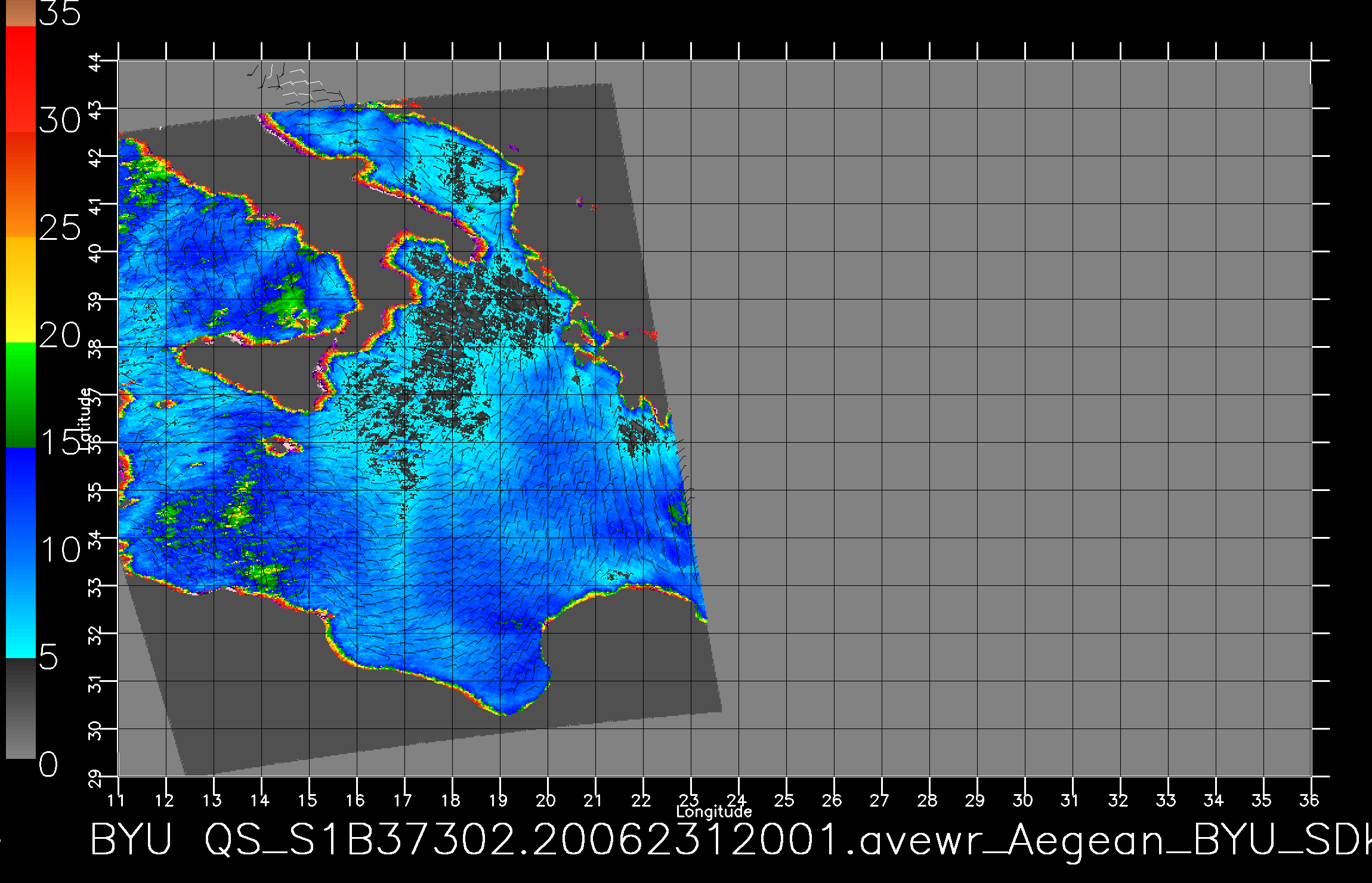The height and width of the screenshot is (883, 1372).
Task: Click the Longitude axis title
Action: [x=714, y=811]
